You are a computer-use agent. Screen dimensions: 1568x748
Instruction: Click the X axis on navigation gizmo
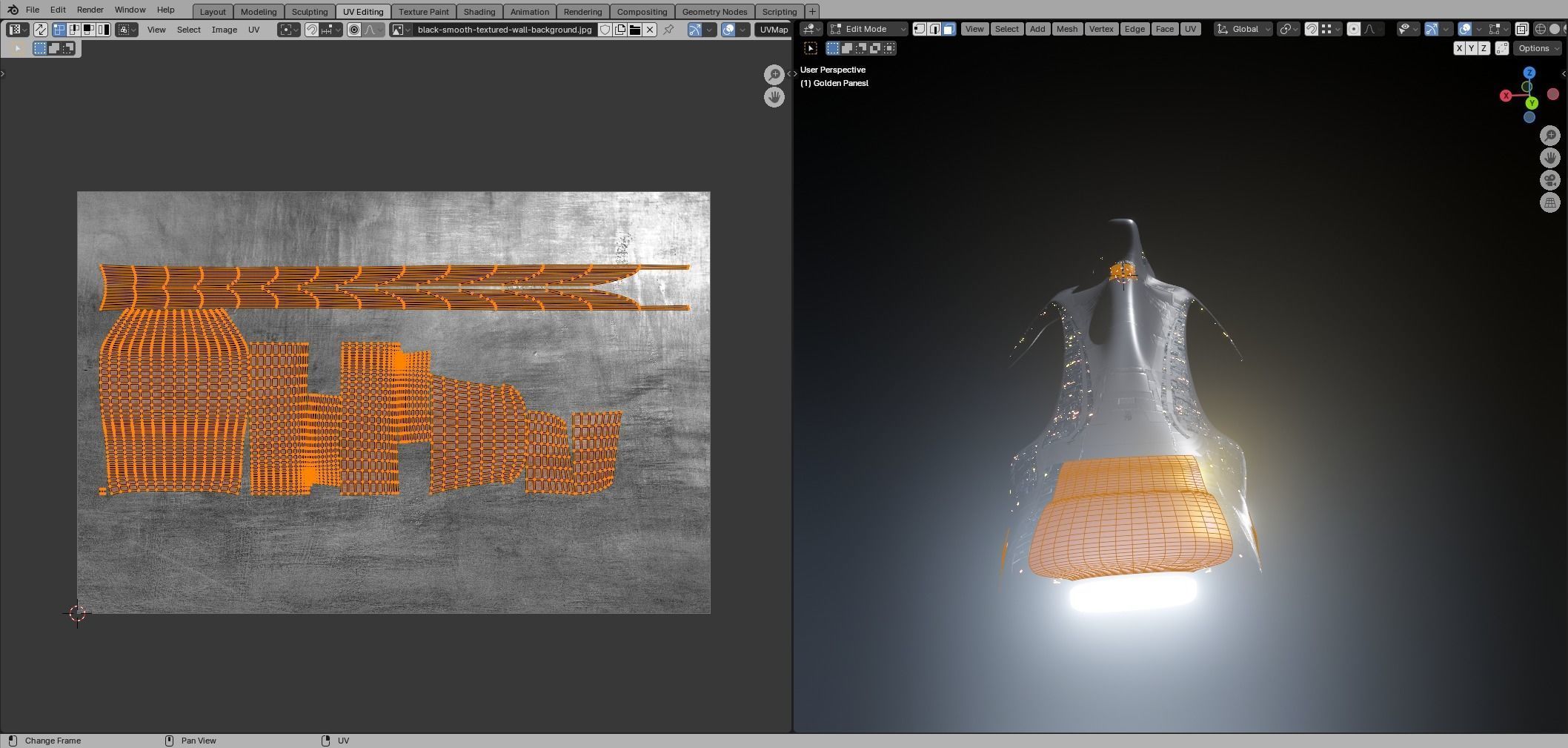1506,96
